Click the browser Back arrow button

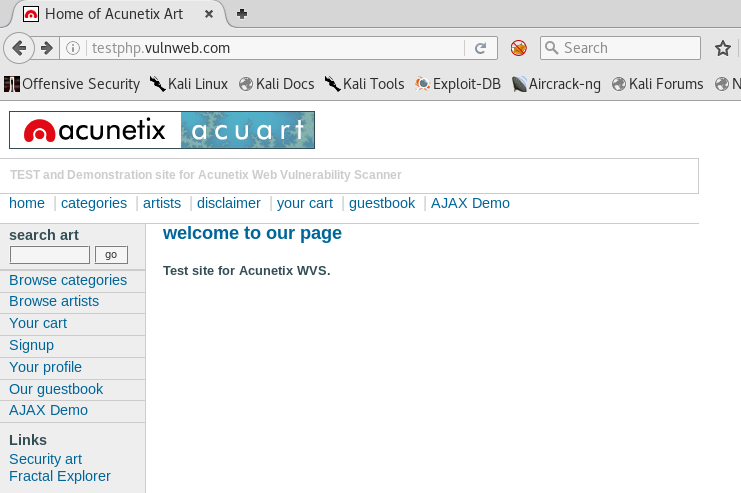[x=19, y=48]
